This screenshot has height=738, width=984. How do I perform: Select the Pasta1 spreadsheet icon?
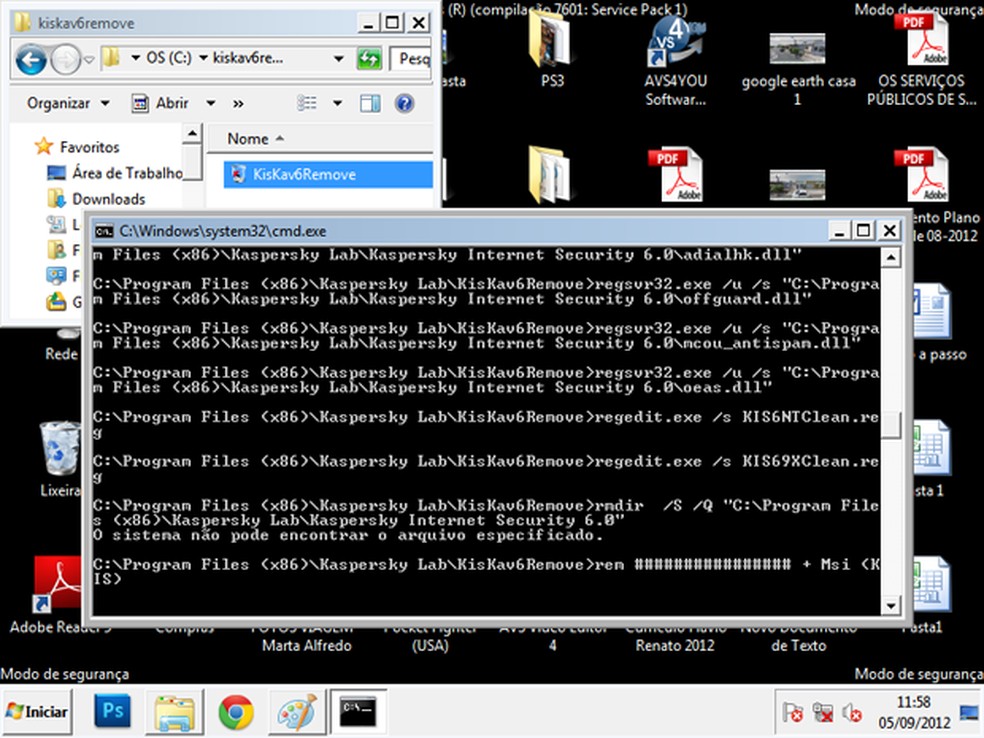point(931,595)
